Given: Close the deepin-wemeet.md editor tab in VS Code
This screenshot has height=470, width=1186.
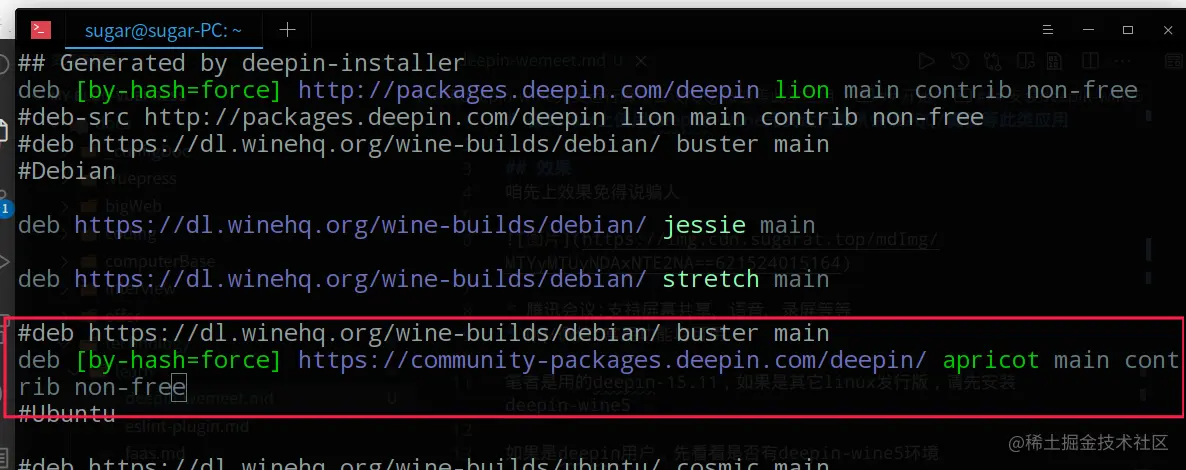Looking at the screenshot, I should [640, 61].
